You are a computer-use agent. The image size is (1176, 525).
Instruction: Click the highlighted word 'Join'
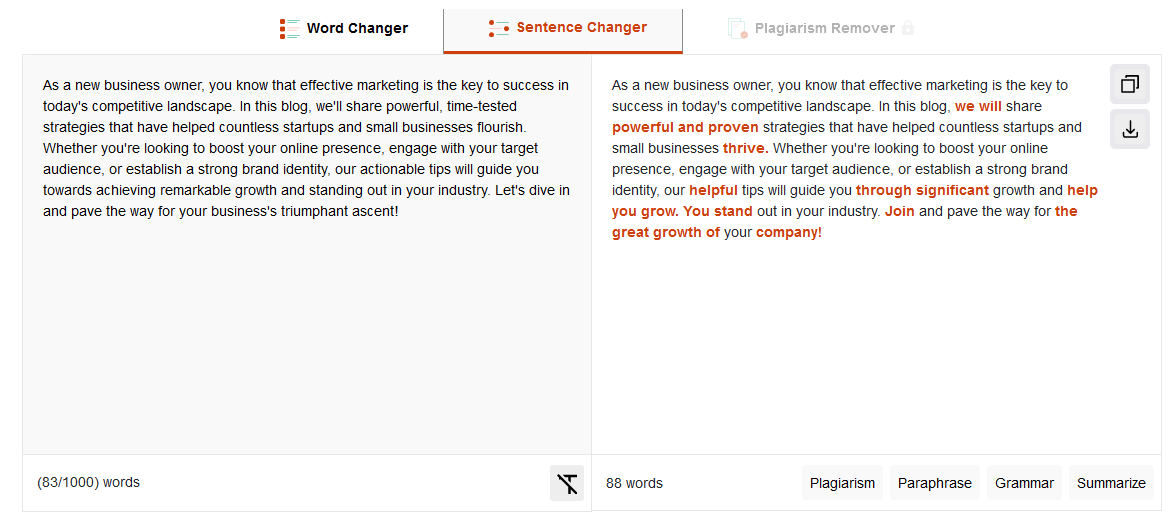[899, 211]
